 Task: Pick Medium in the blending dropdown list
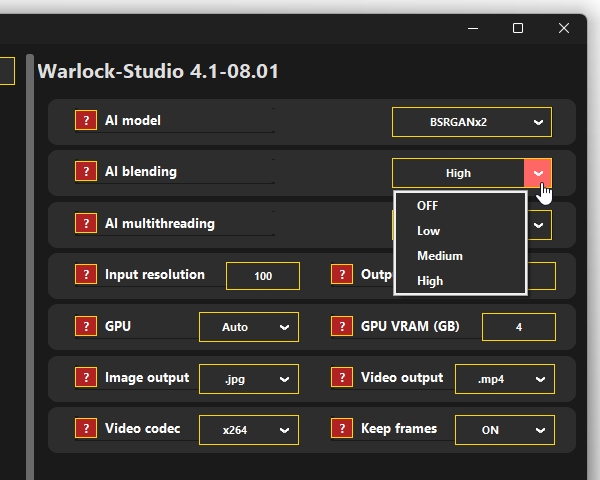click(x=439, y=256)
